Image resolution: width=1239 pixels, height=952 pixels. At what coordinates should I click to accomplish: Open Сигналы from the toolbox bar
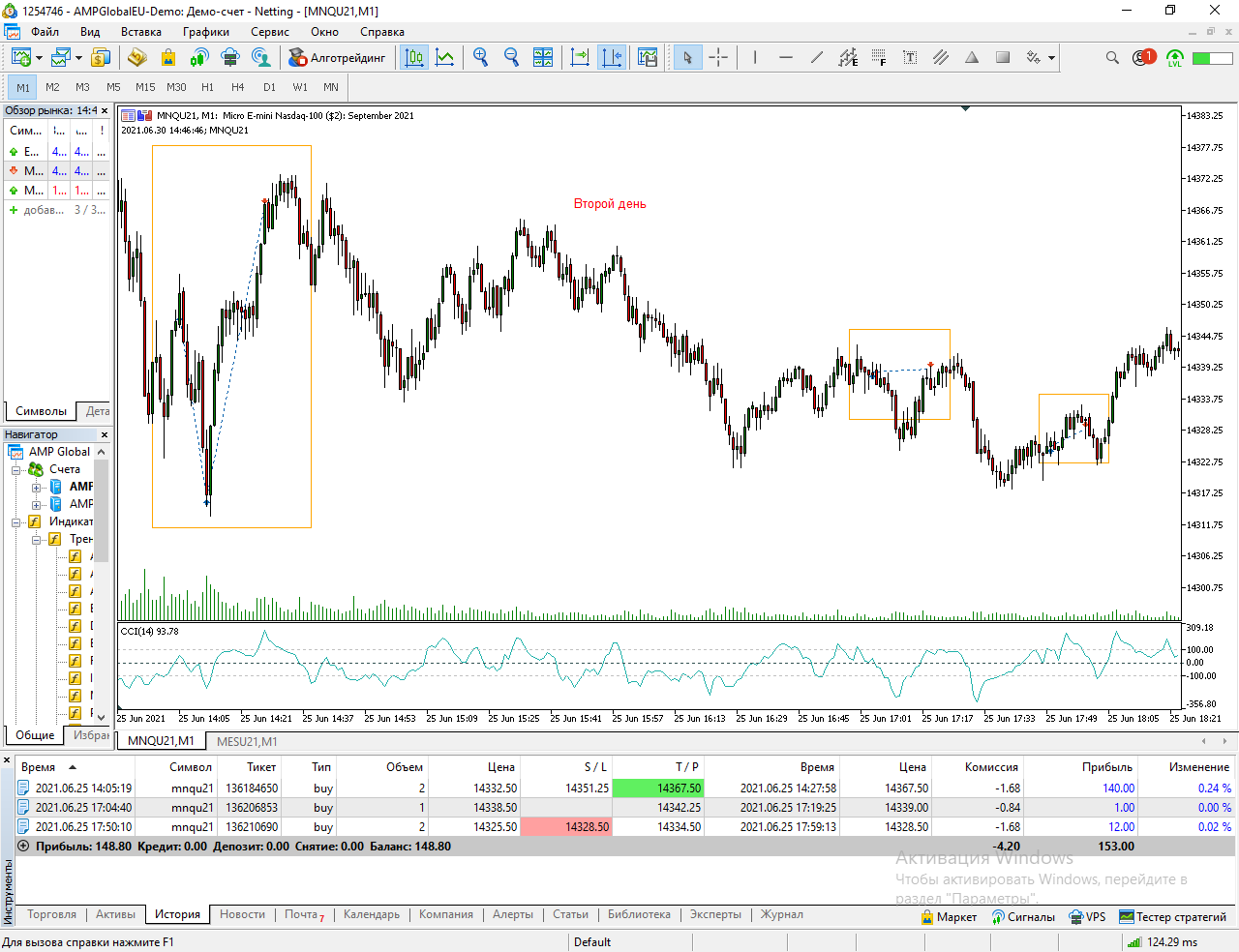pyautogui.click(x=1023, y=916)
